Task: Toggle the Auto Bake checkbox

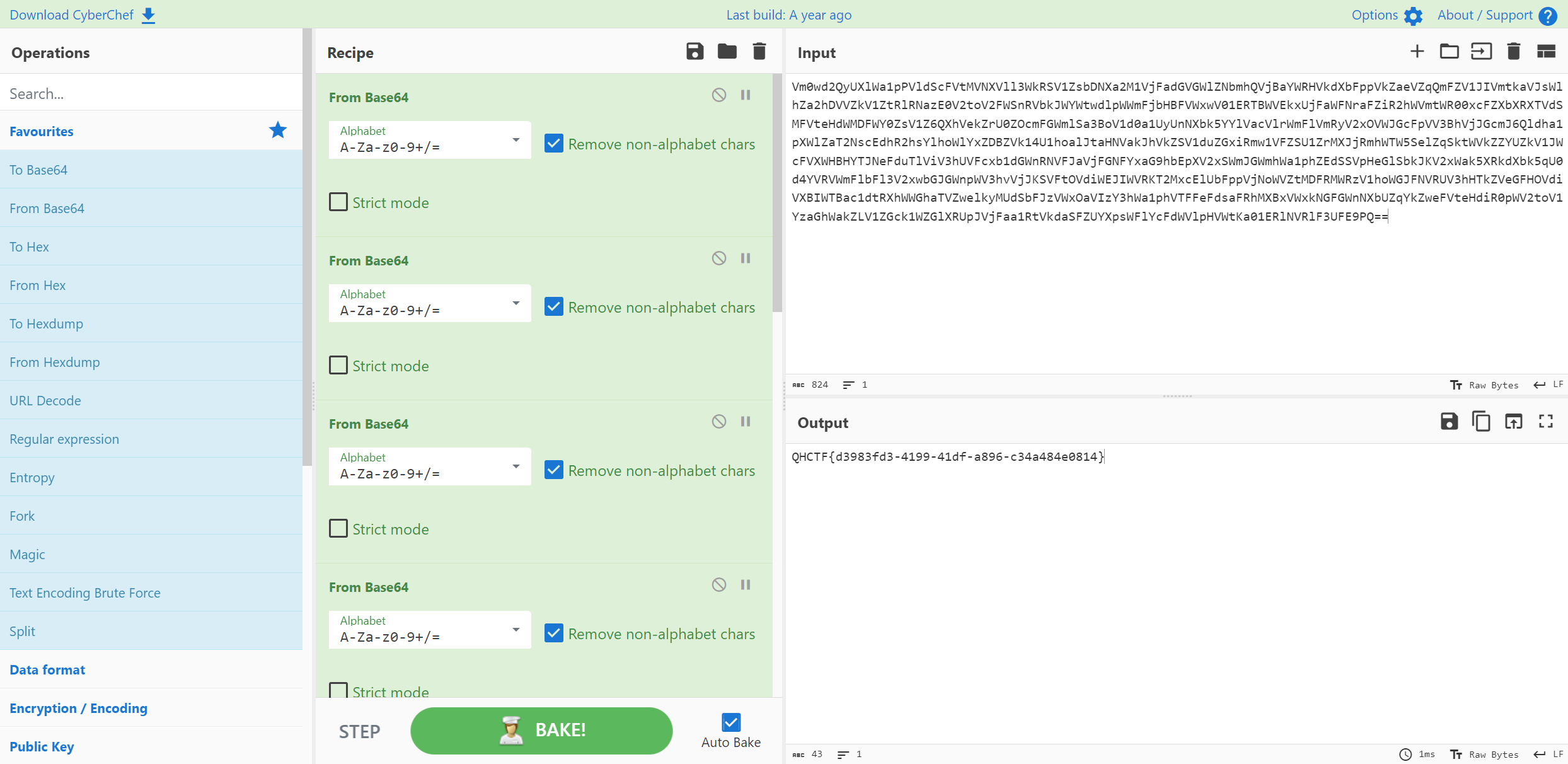Action: tap(731, 722)
